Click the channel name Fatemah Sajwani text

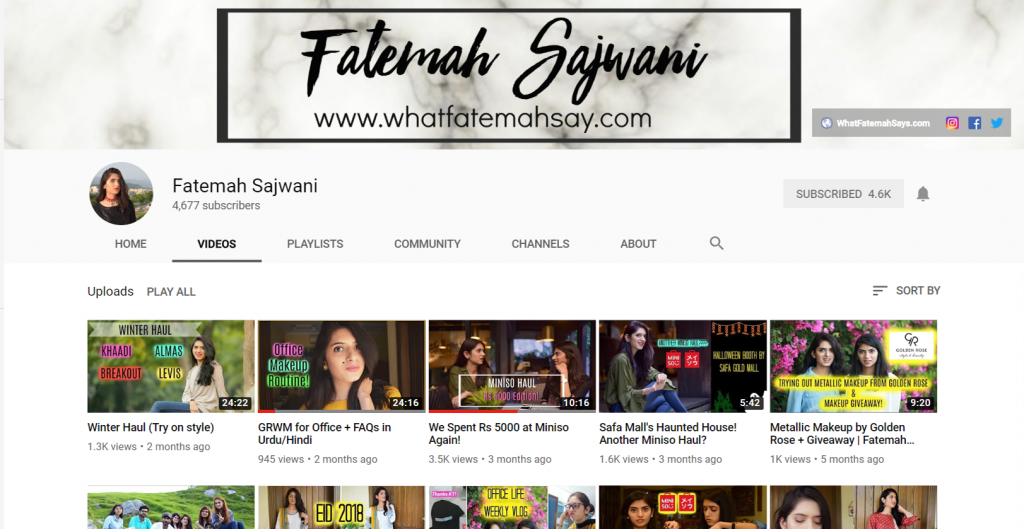(x=245, y=186)
